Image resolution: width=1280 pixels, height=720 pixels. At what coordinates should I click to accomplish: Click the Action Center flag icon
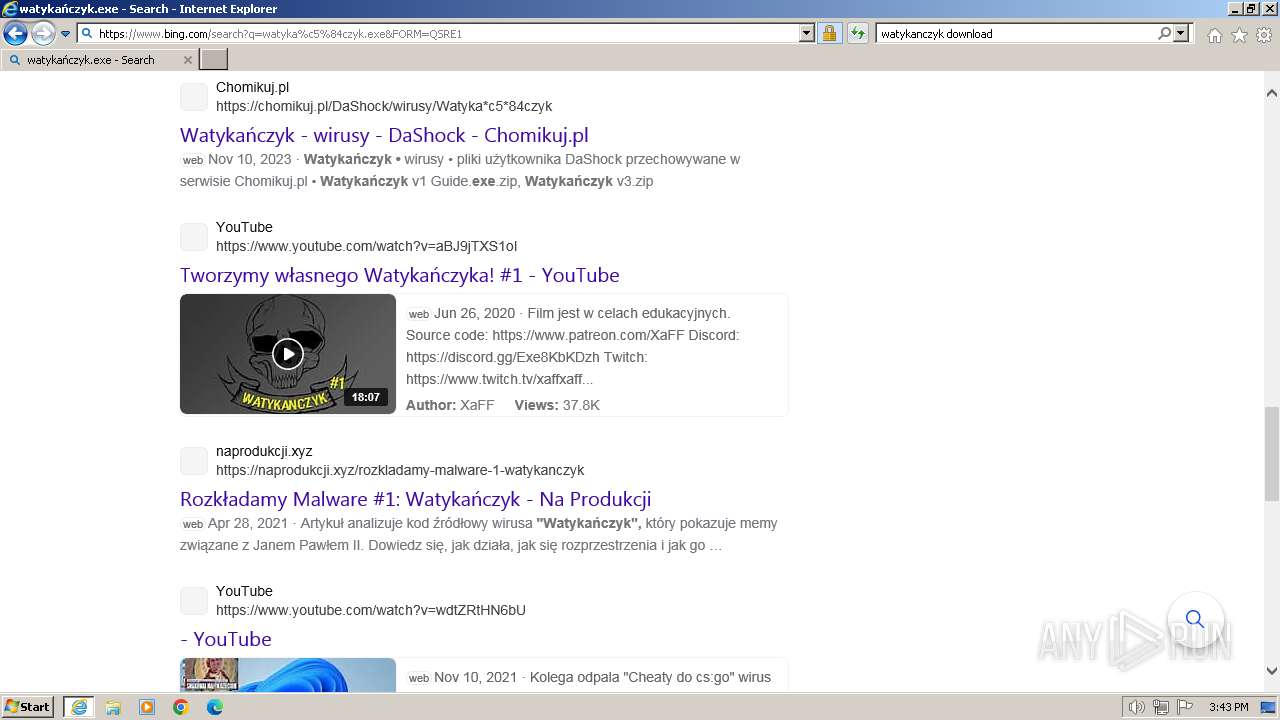(1185, 707)
